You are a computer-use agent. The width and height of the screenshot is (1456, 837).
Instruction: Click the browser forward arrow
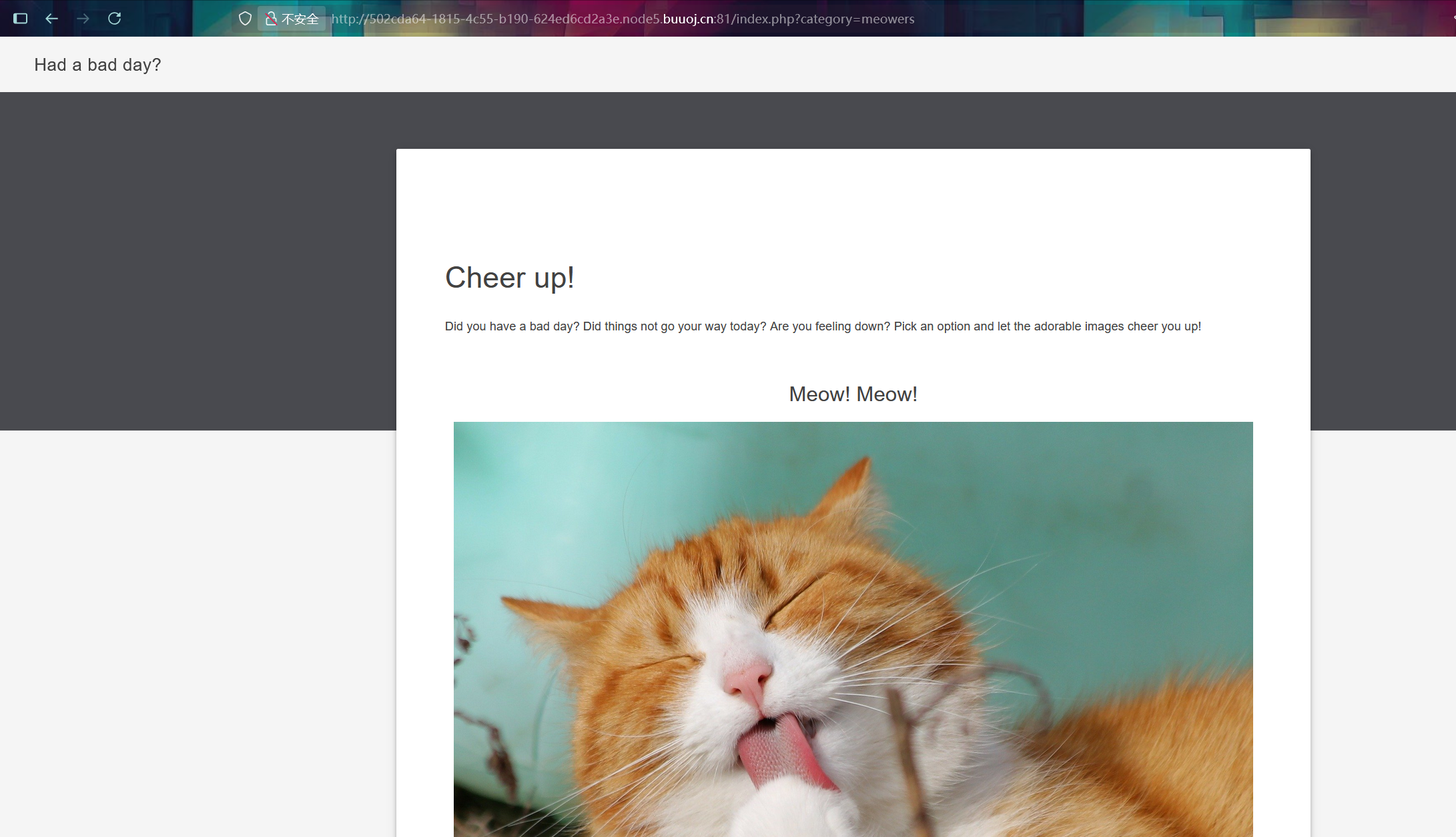83,19
